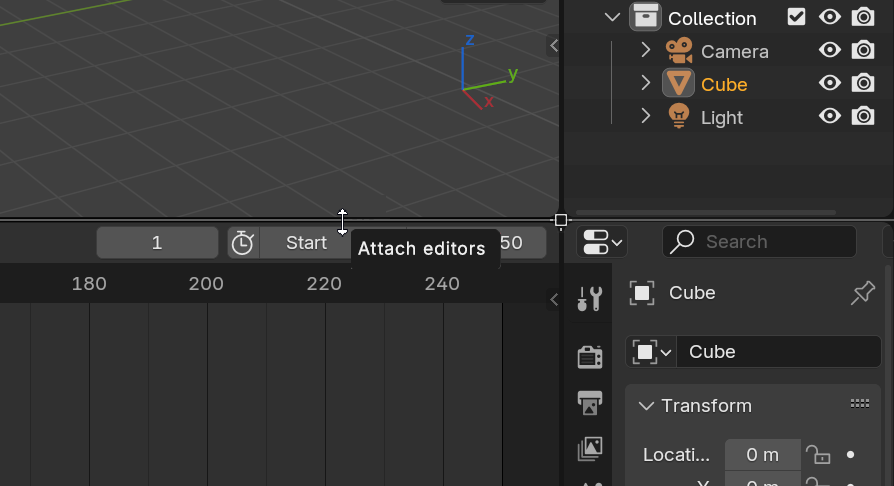Toggle Light render camera icon
This screenshot has height=486, width=894.
pos(863,116)
